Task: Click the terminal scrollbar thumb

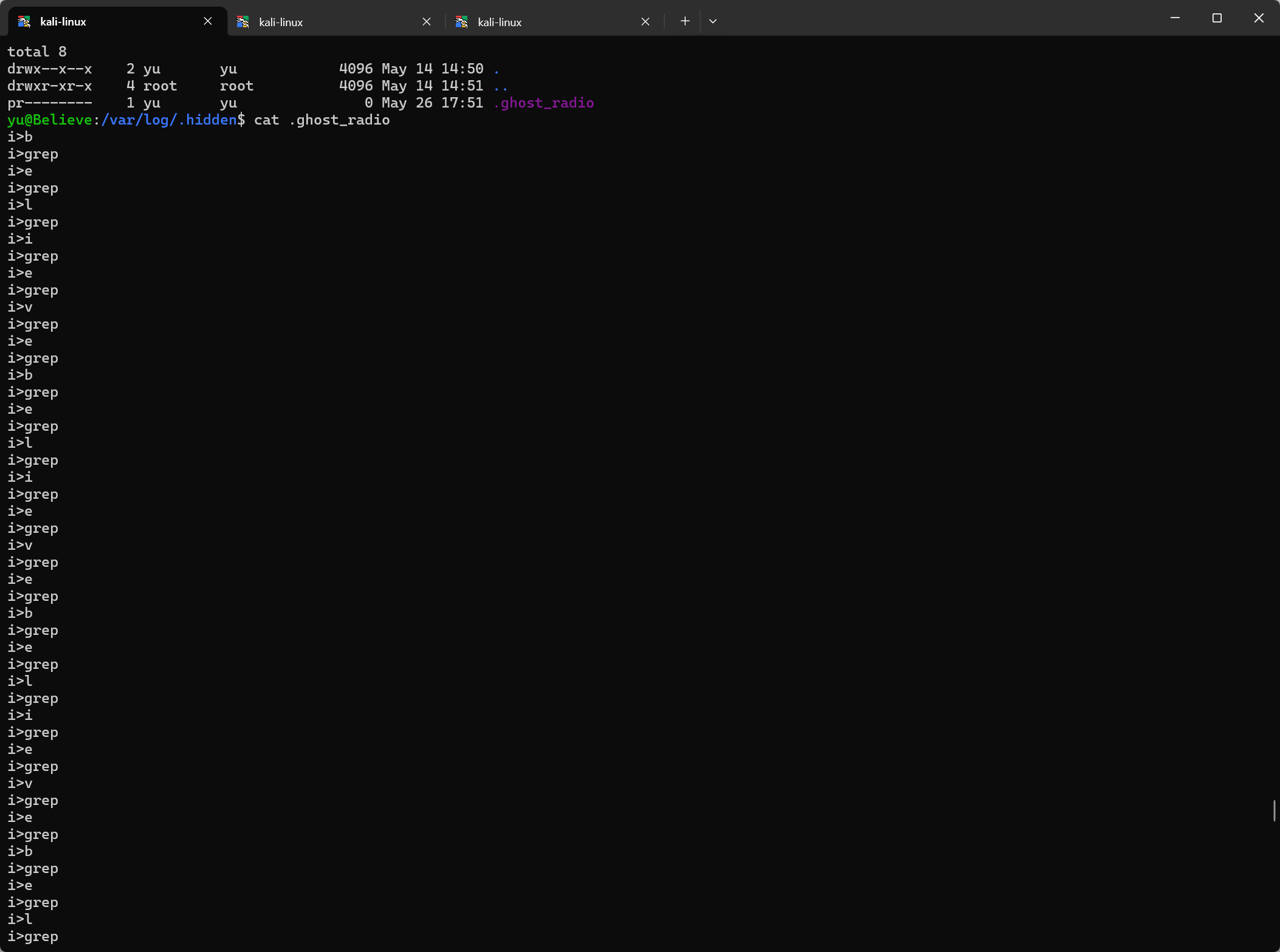Action: [x=1275, y=810]
